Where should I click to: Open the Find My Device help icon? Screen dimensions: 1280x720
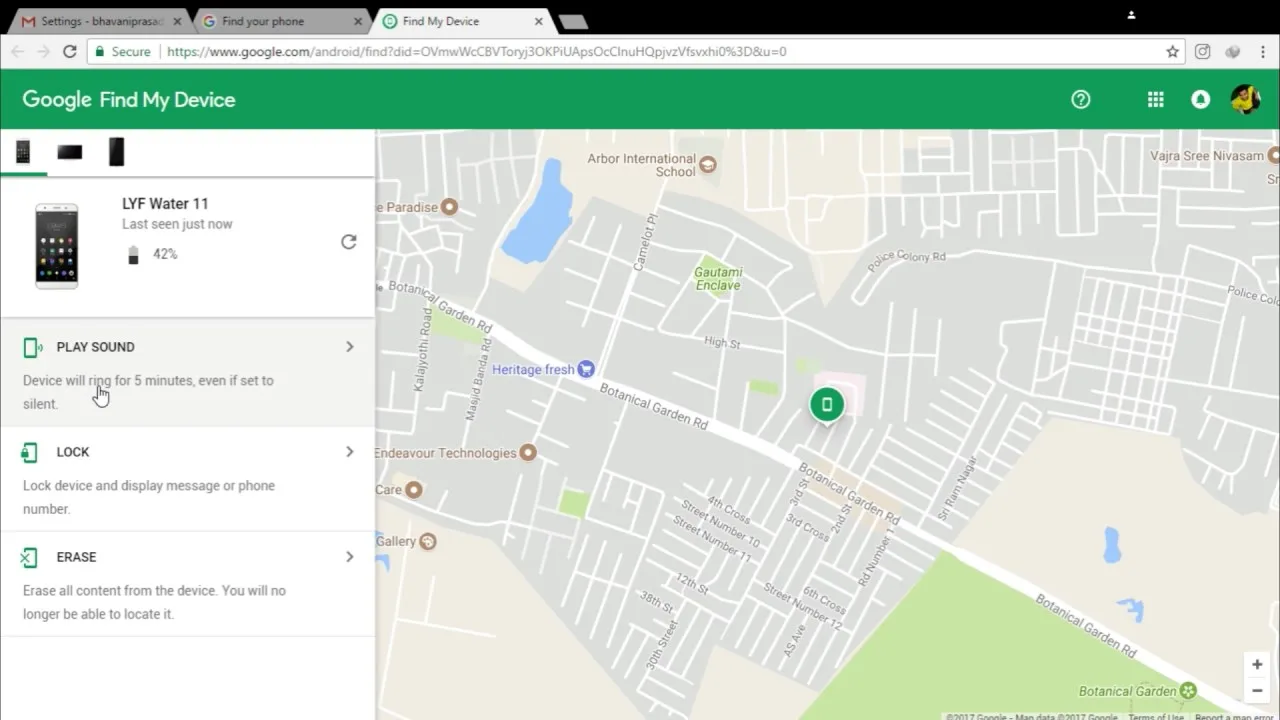coord(1080,99)
